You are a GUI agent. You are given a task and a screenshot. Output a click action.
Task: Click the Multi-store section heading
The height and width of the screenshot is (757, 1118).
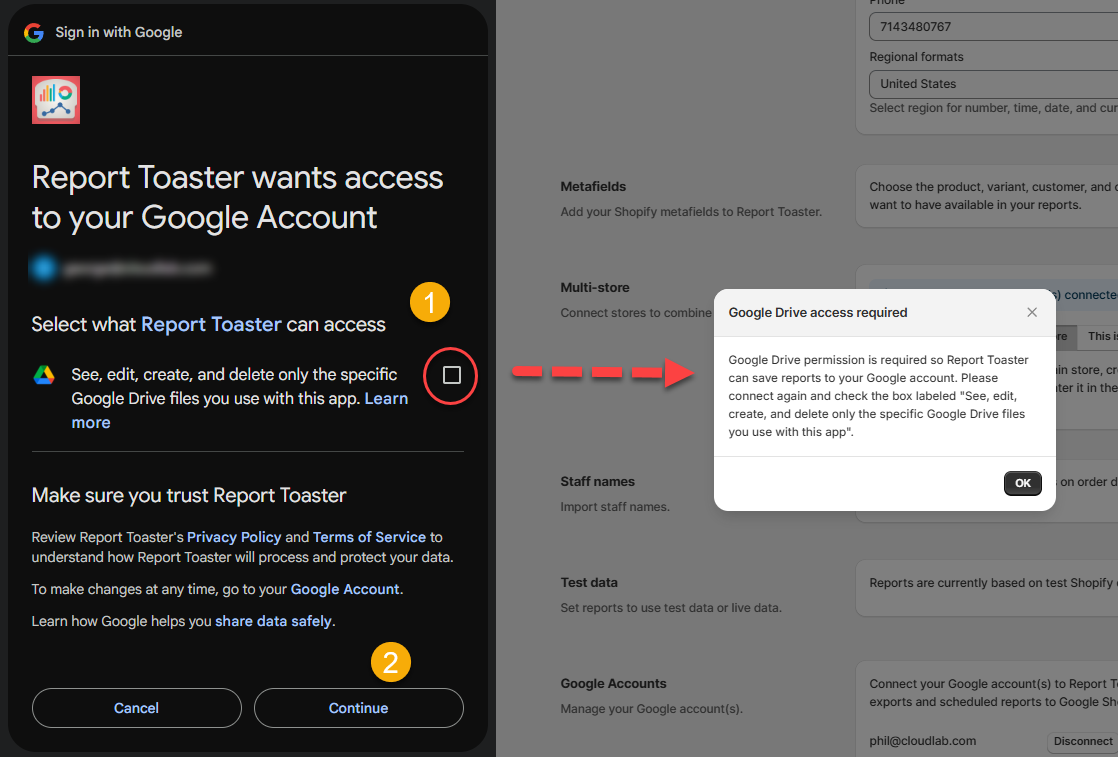tap(595, 288)
